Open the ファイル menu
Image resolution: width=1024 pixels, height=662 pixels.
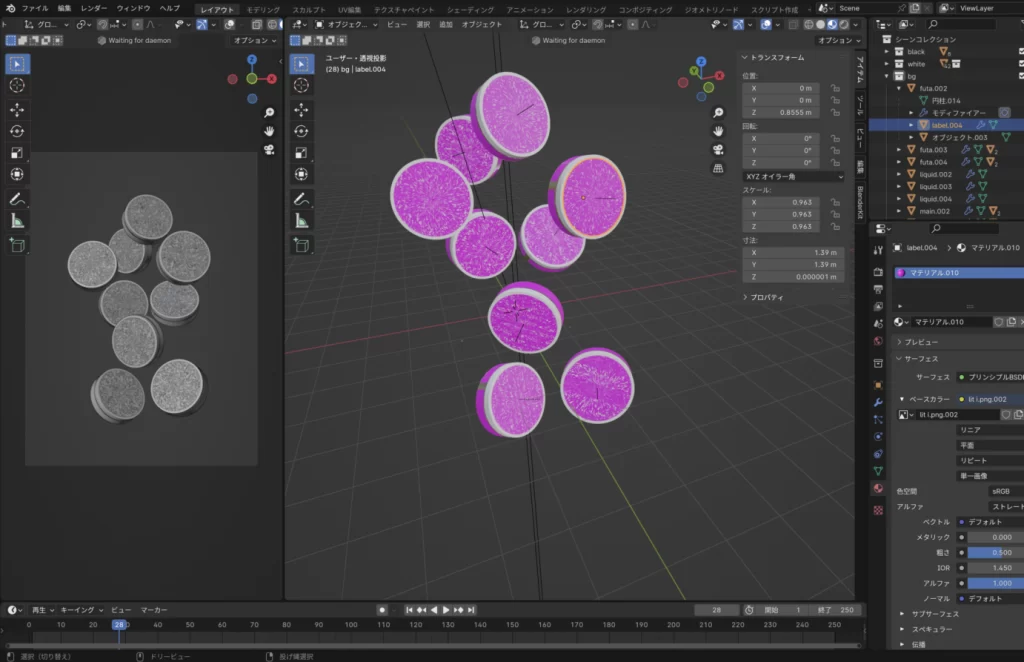coord(35,8)
